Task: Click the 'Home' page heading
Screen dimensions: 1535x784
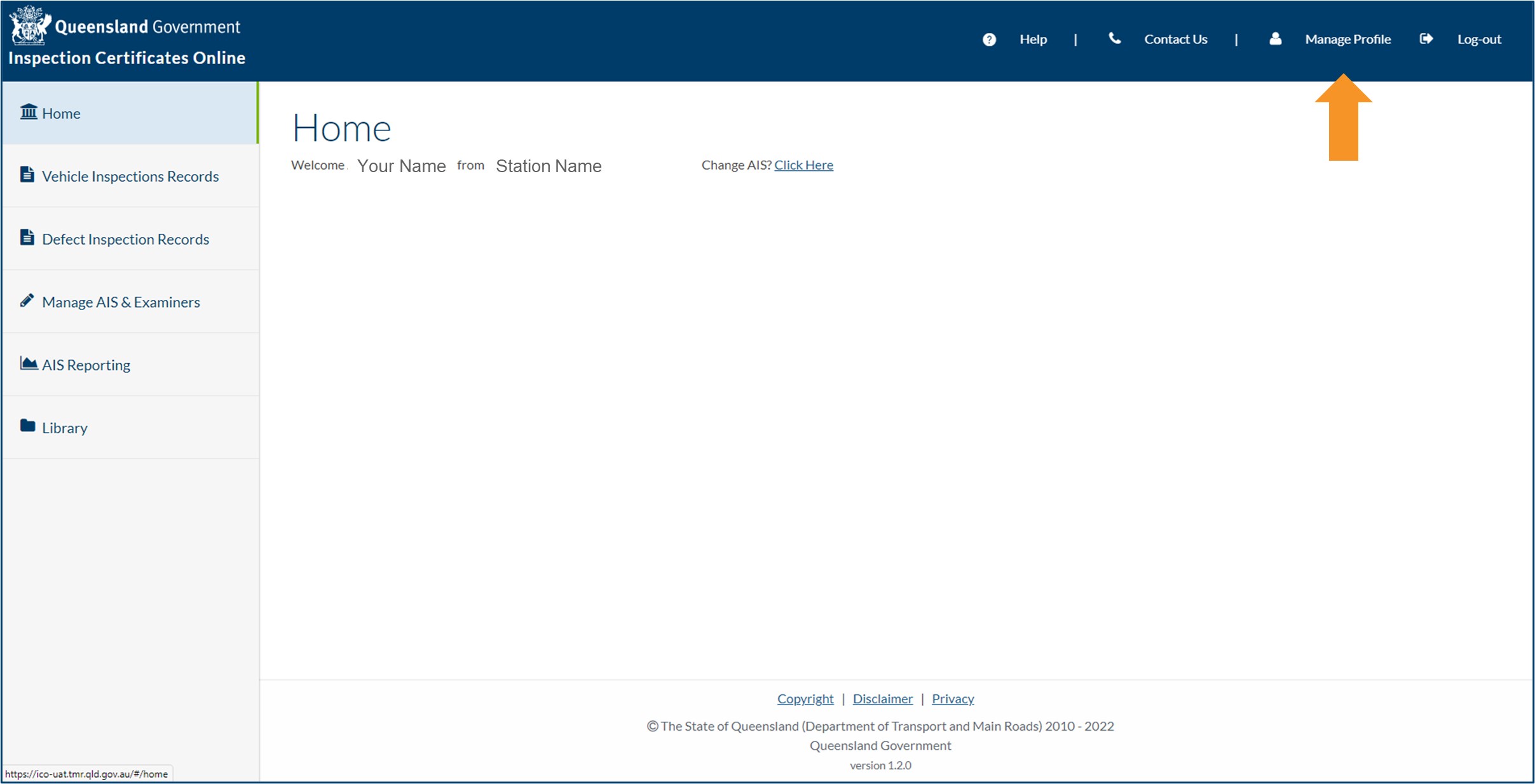Action: (x=341, y=128)
